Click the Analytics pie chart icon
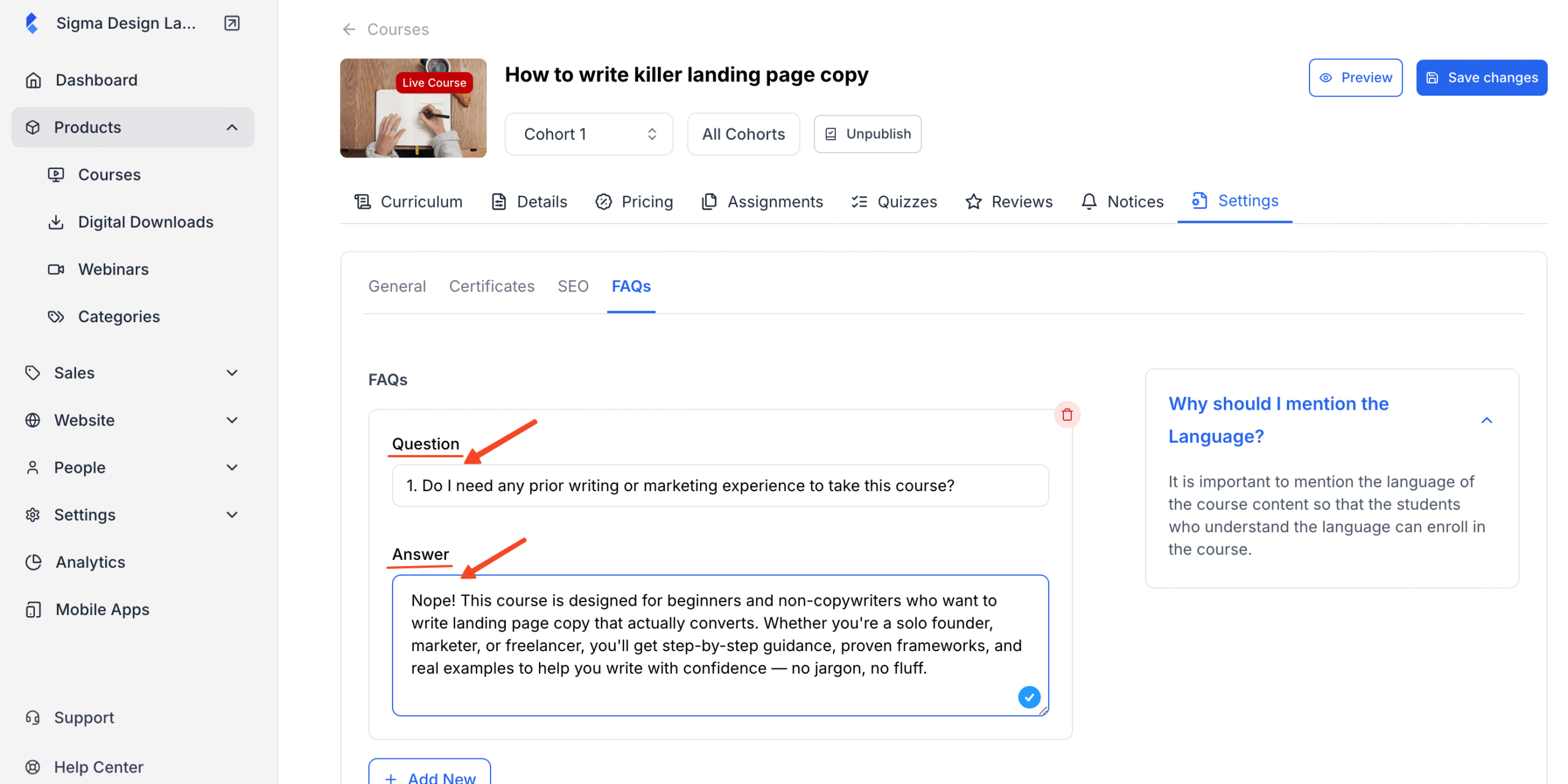The height and width of the screenshot is (784, 1568). 34,562
